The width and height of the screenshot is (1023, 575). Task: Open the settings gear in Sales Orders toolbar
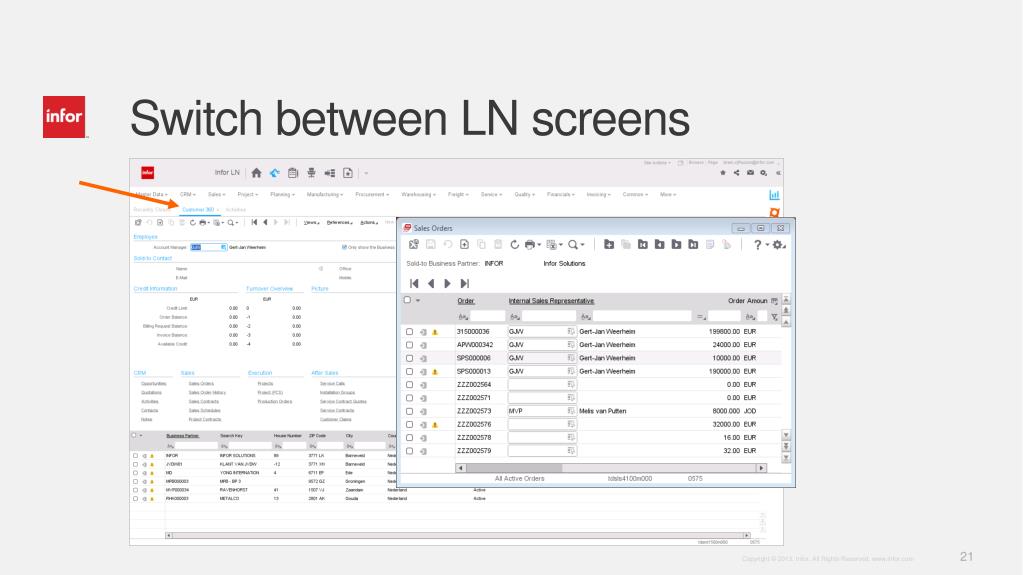(777, 245)
